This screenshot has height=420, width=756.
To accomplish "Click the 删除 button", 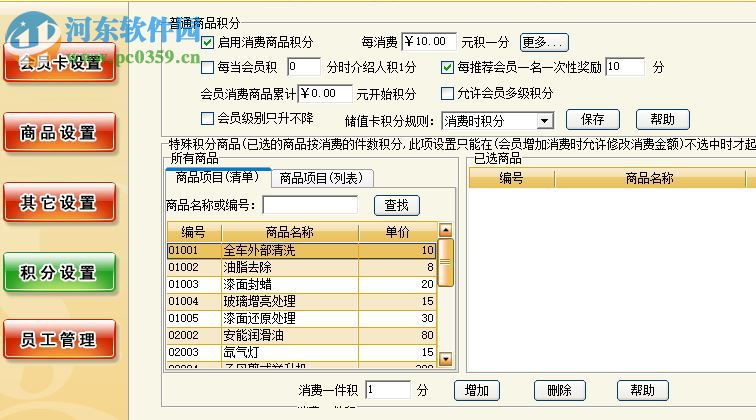I will point(560,390).
